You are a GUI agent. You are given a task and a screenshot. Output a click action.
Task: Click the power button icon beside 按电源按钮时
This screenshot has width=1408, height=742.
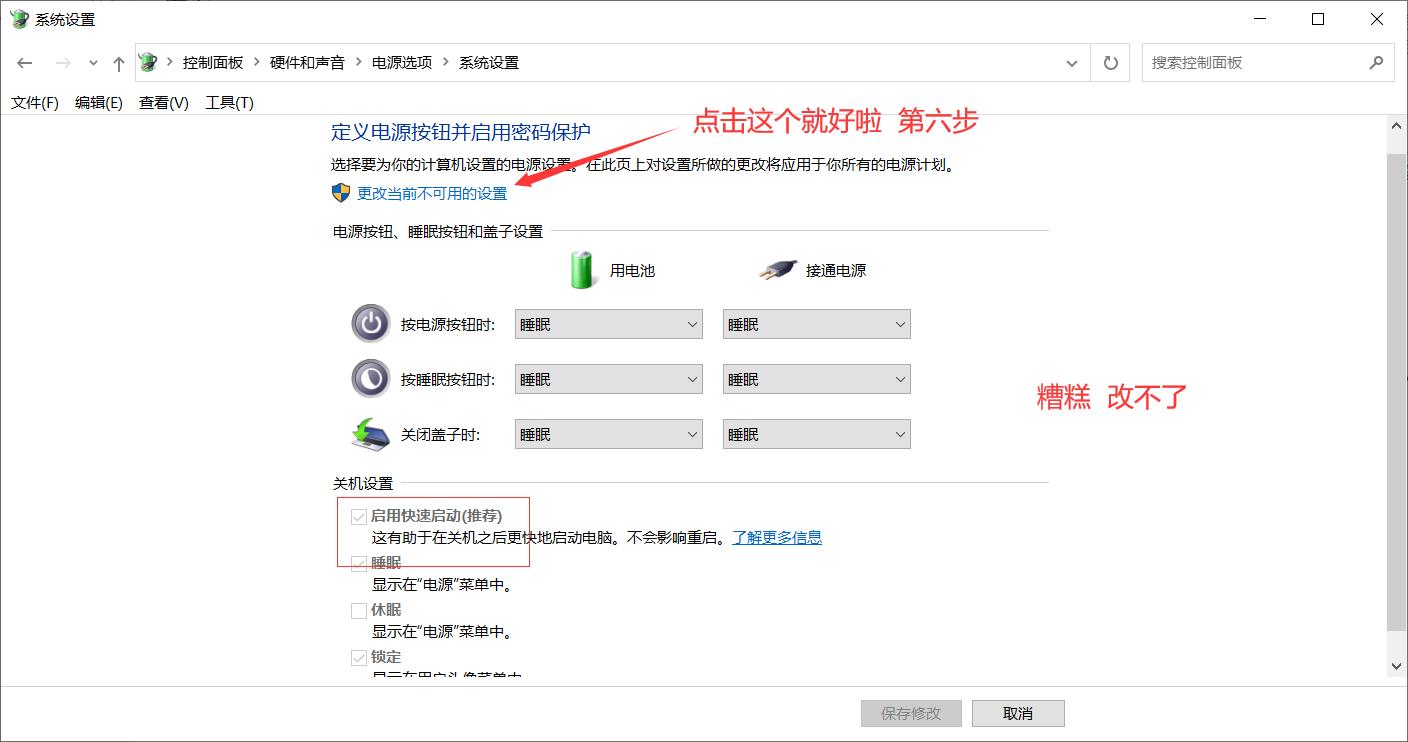(370, 323)
